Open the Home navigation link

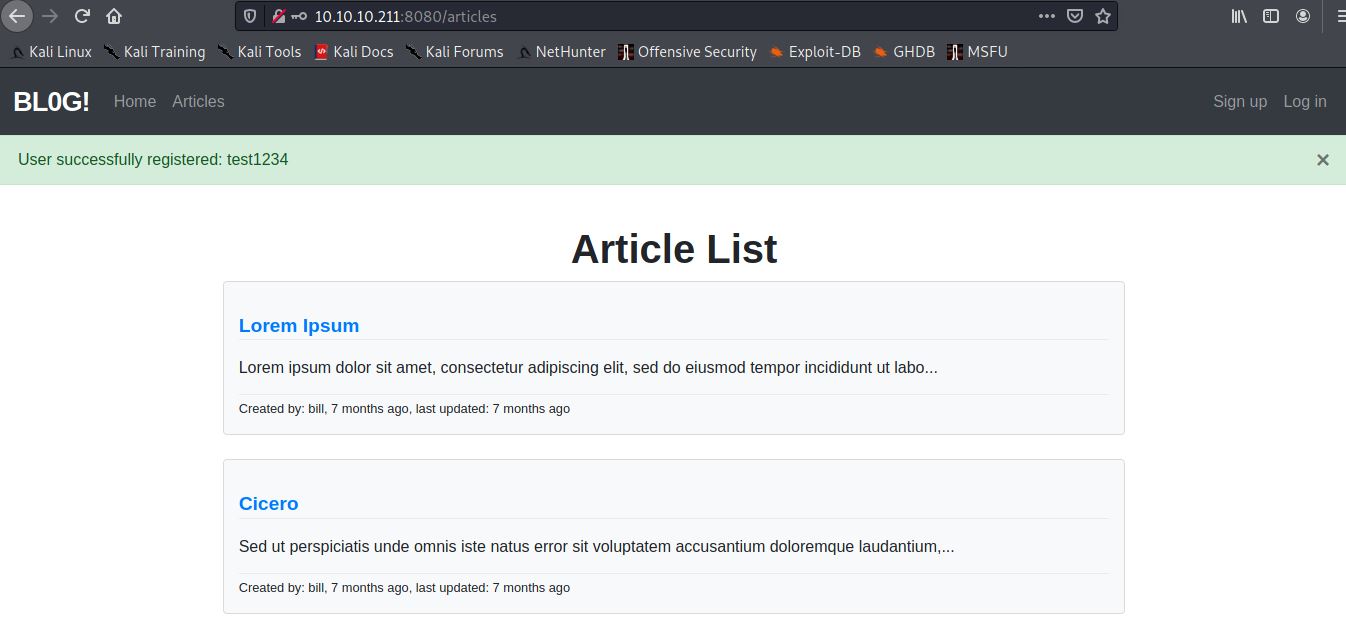(135, 101)
